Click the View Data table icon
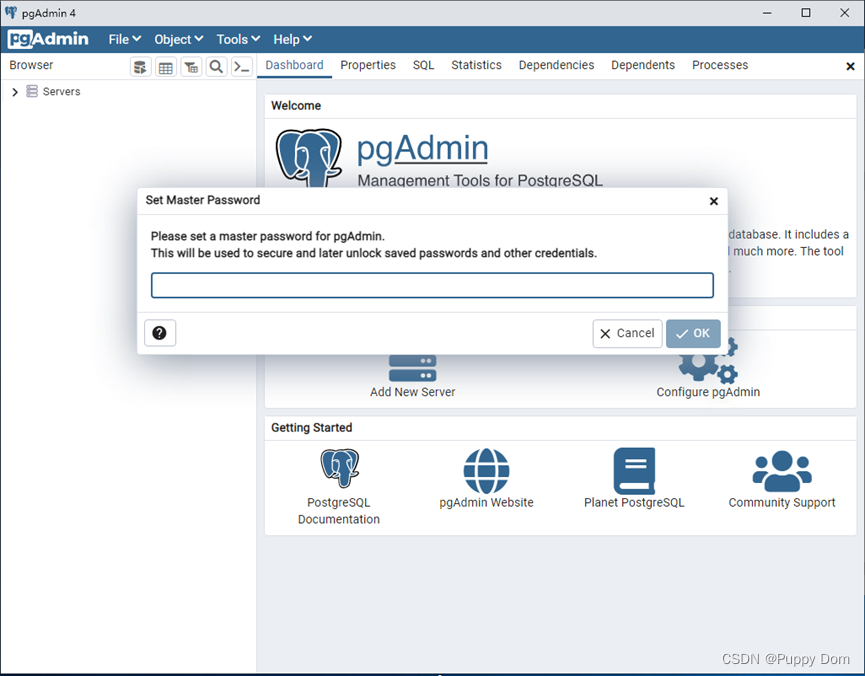Viewport: 865px width, 676px height. pos(166,67)
